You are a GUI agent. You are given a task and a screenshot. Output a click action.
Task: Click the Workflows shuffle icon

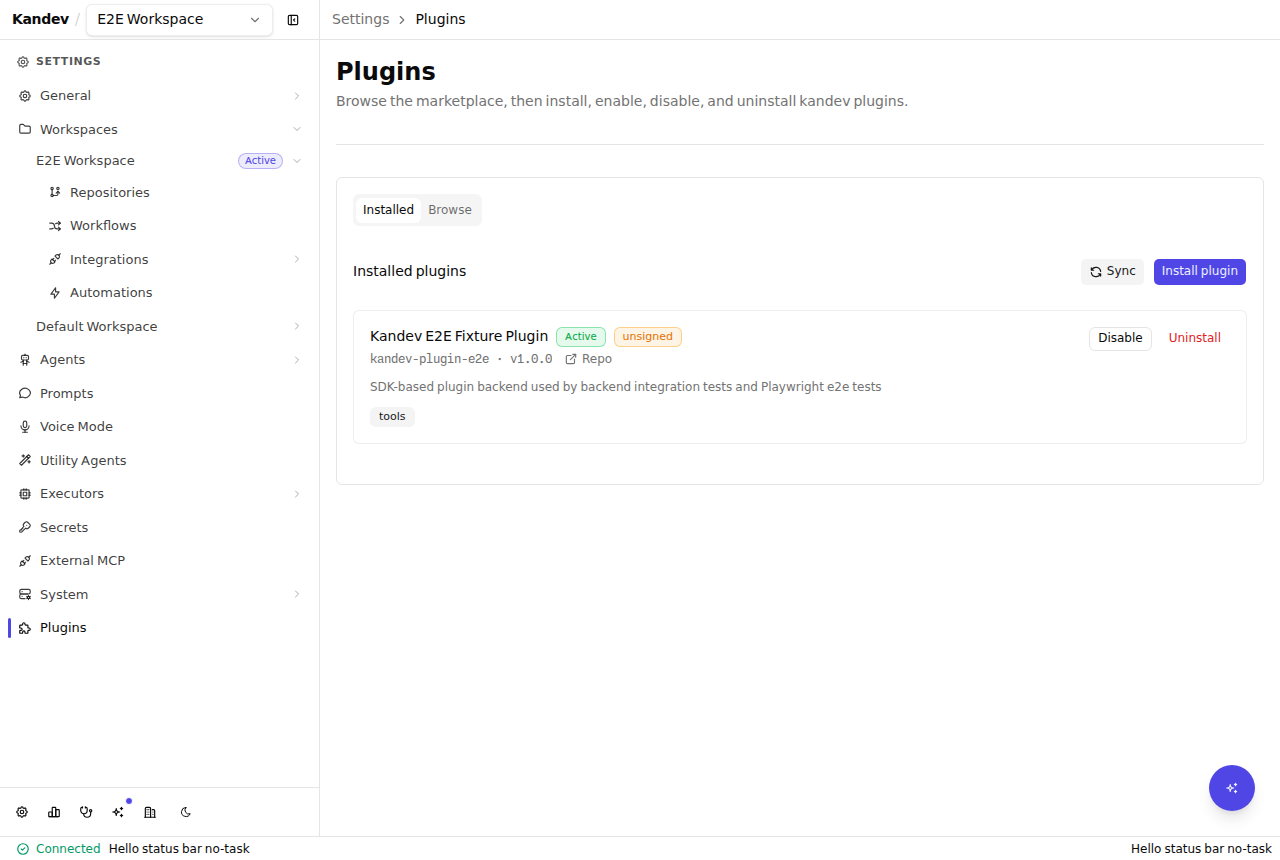55,226
